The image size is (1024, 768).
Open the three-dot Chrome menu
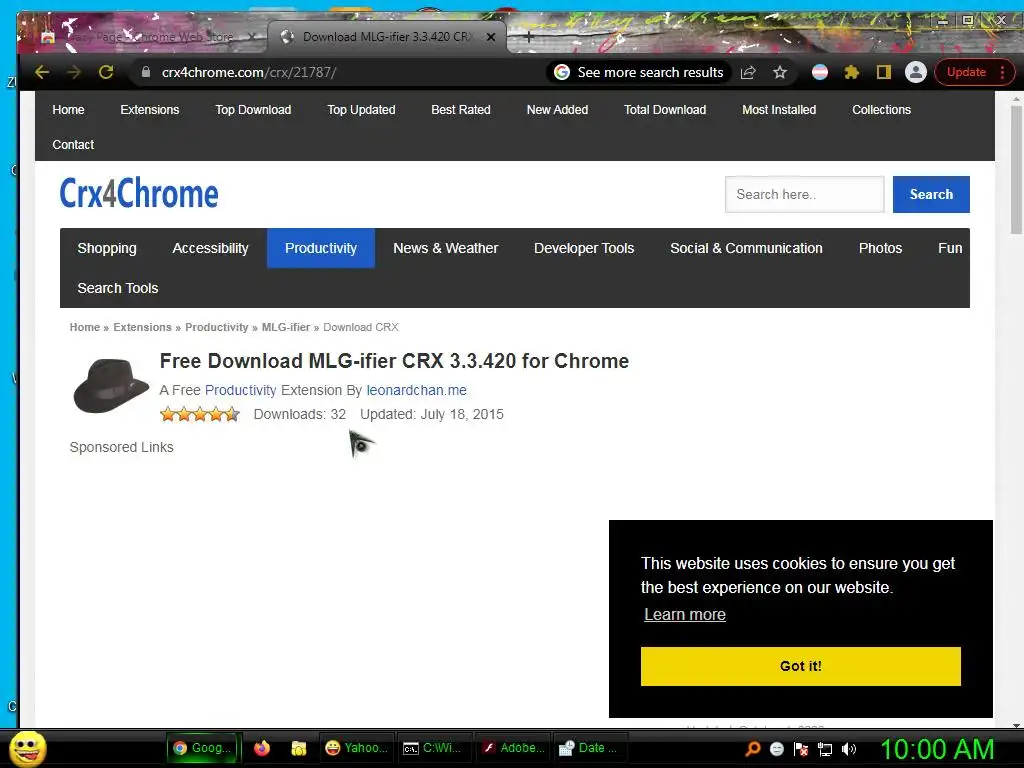1002,72
